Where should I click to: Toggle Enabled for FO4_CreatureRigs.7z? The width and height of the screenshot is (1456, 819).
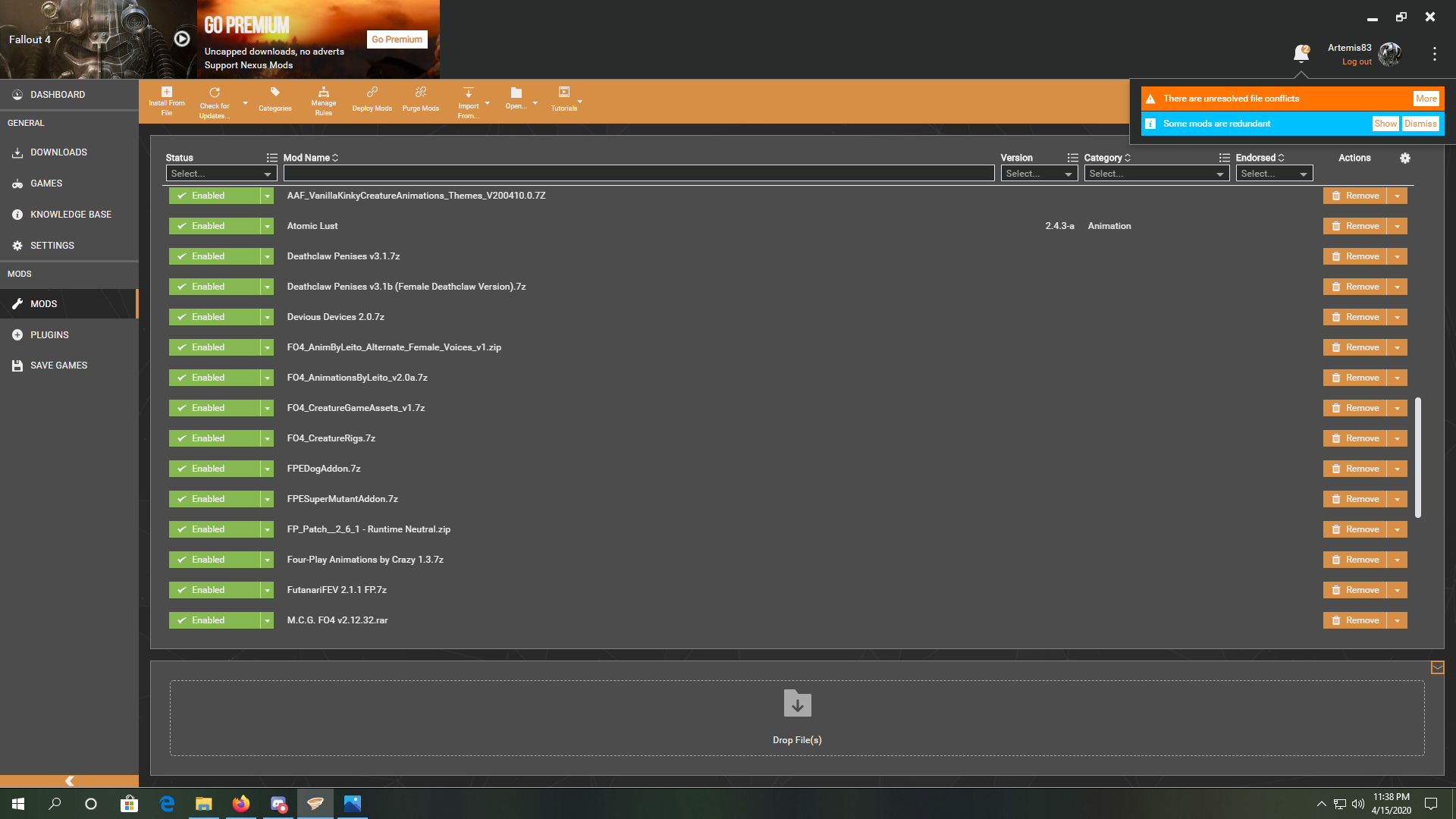(x=215, y=438)
